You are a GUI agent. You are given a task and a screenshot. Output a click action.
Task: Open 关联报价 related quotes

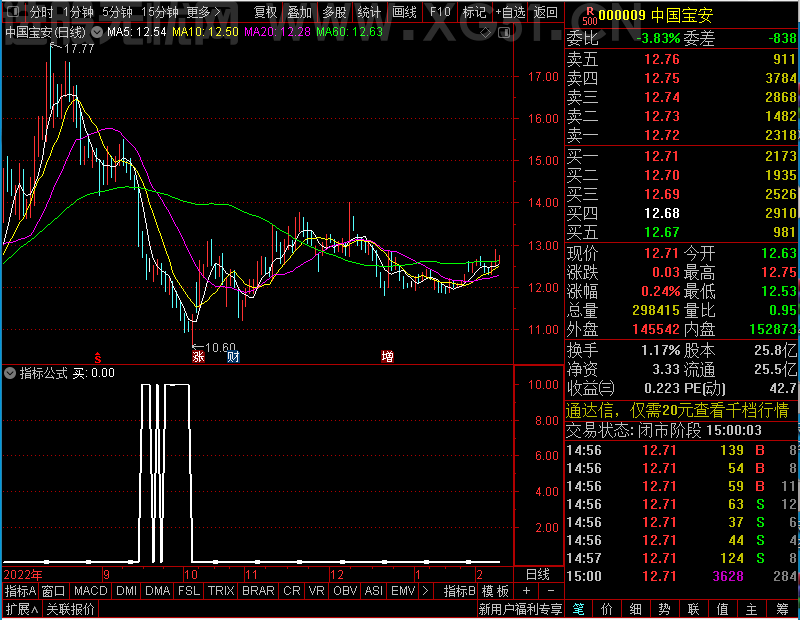(x=70, y=609)
